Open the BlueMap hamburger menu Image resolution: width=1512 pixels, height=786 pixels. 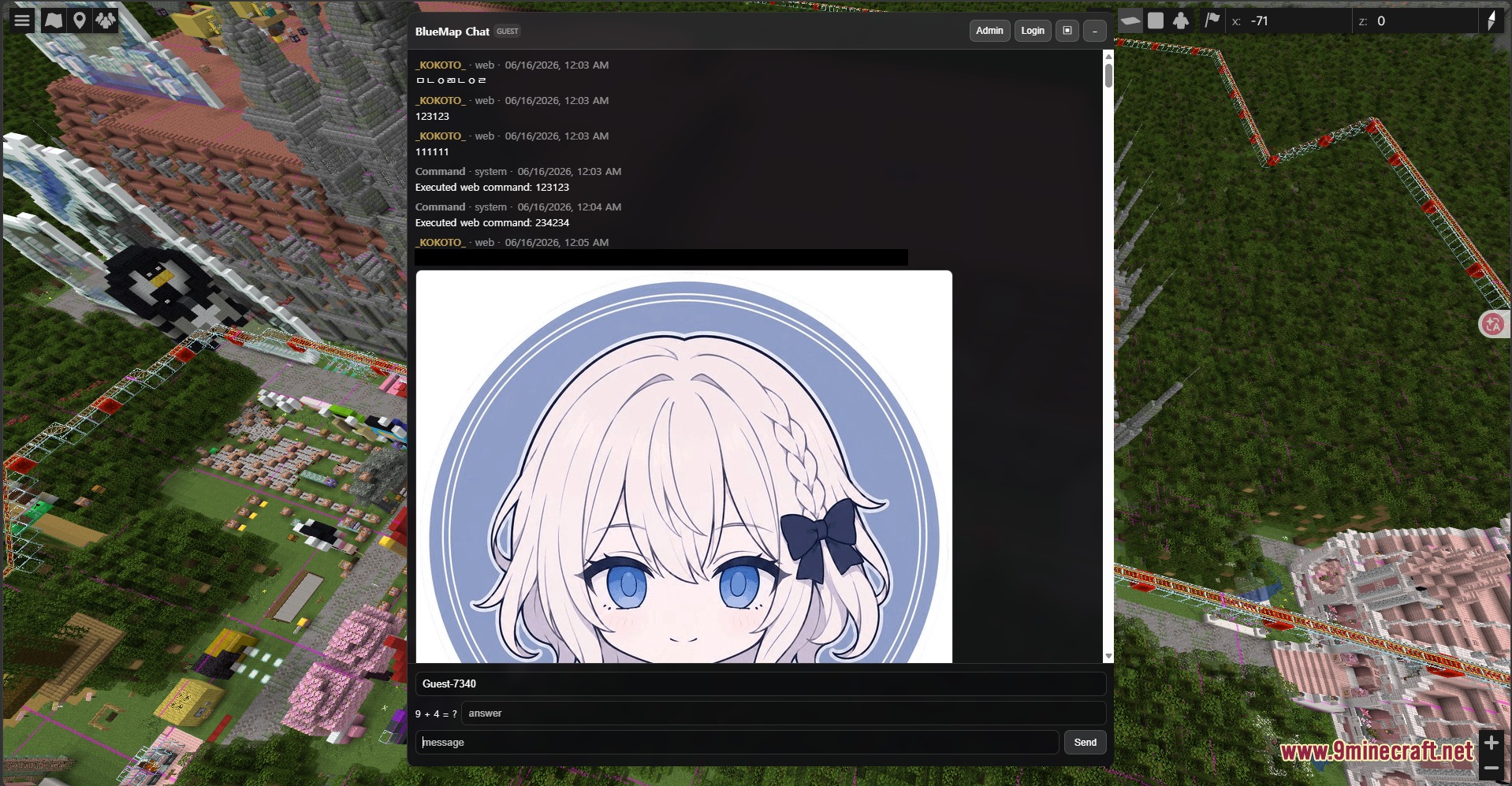coord(22,20)
